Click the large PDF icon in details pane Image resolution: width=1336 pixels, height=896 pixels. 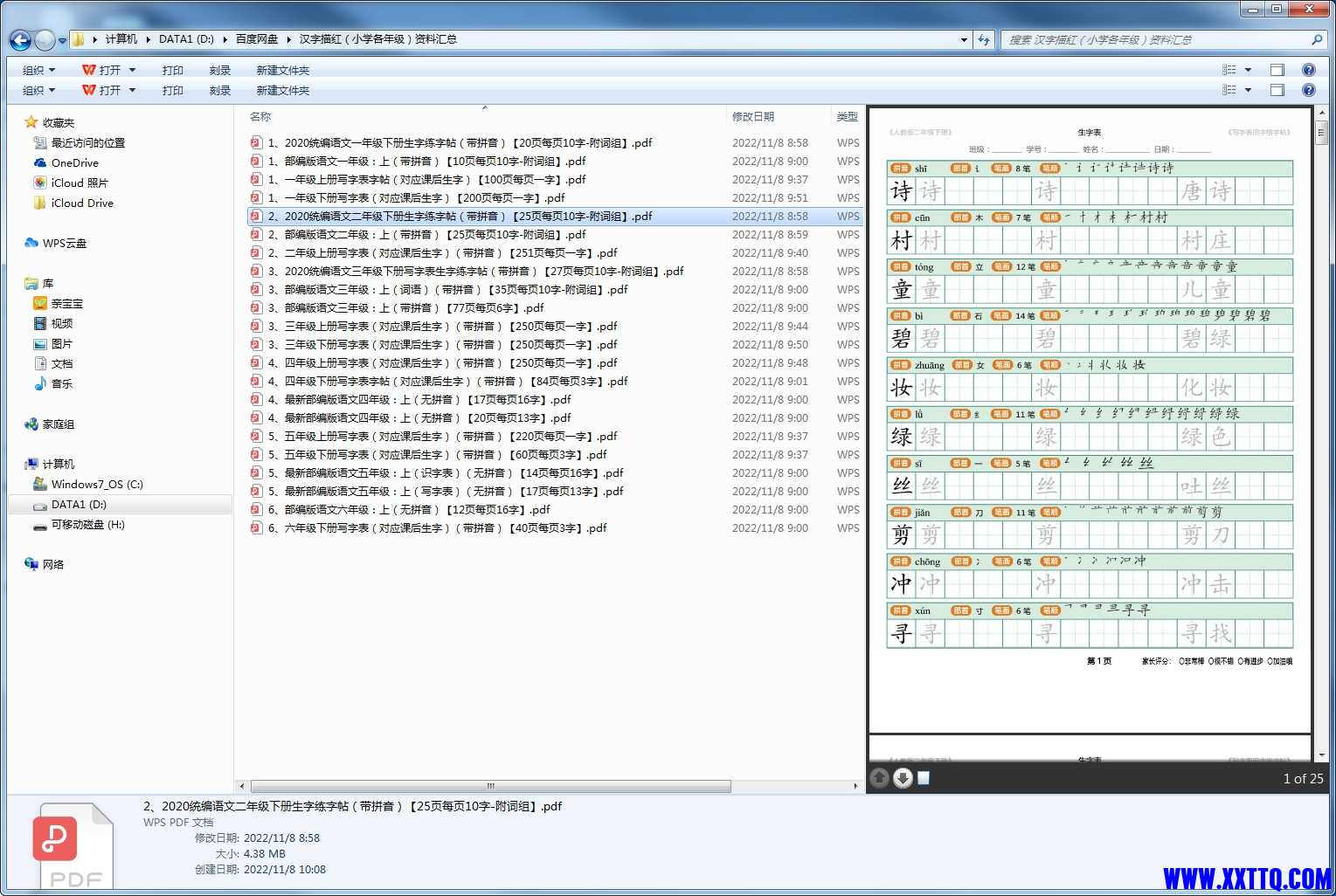point(73,846)
